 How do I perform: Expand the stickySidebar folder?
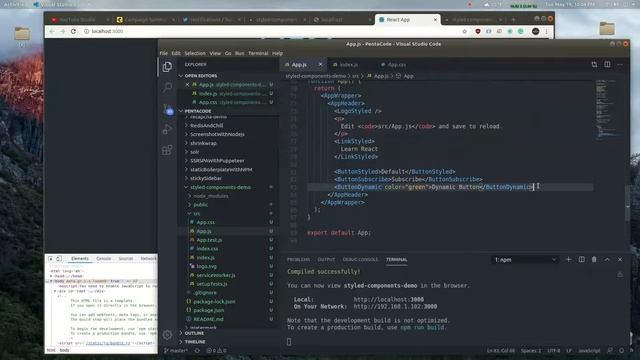pos(206,178)
